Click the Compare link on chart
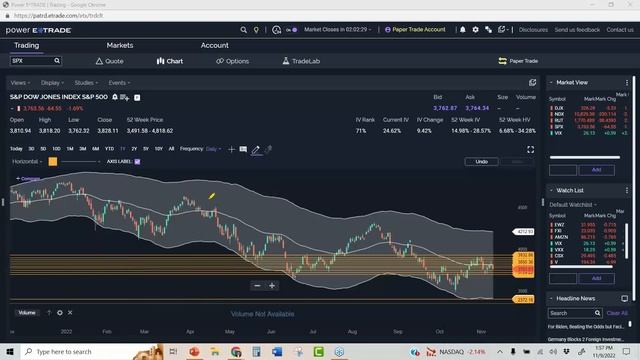 (28, 179)
